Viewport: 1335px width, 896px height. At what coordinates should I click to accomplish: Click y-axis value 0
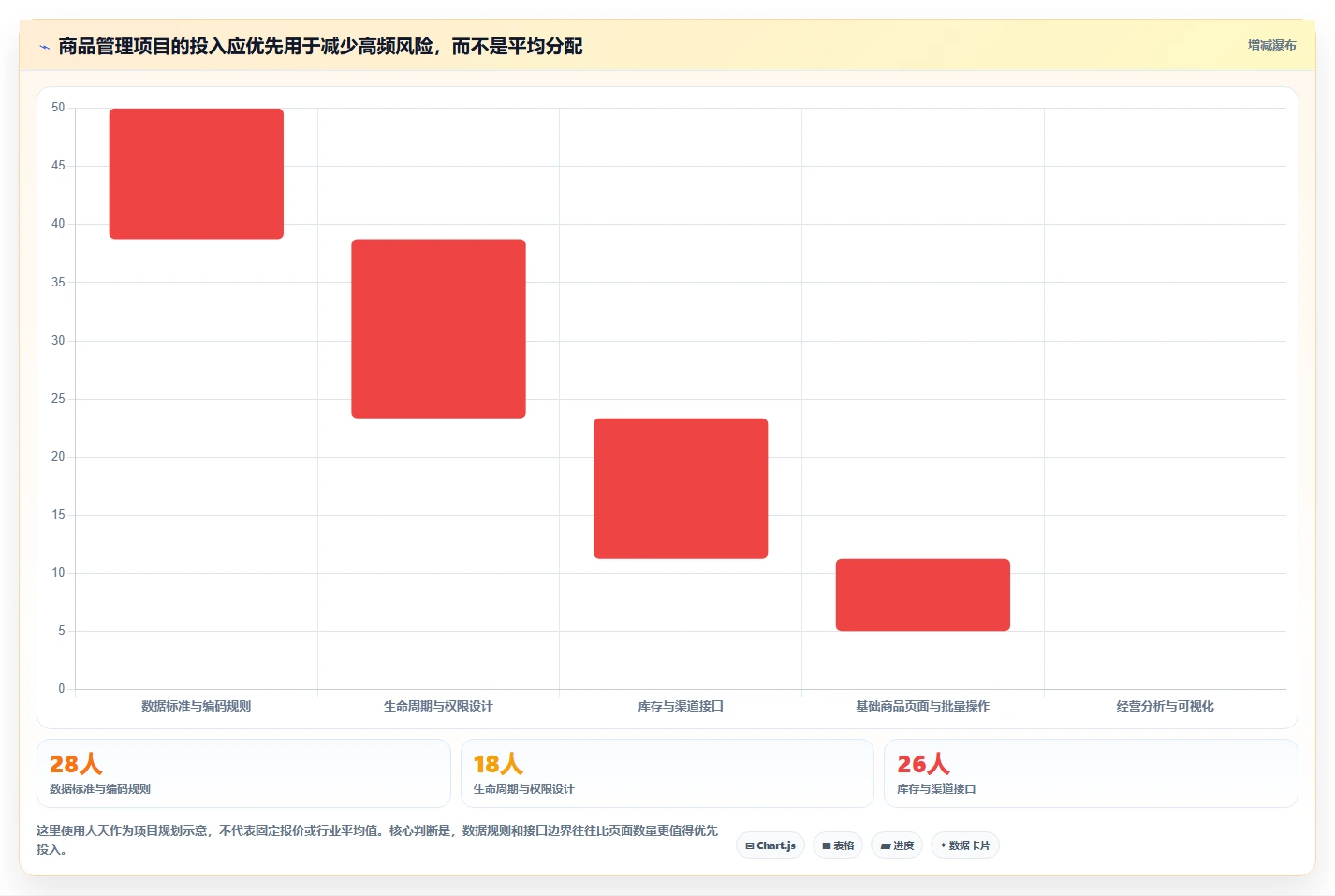click(x=62, y=689)
